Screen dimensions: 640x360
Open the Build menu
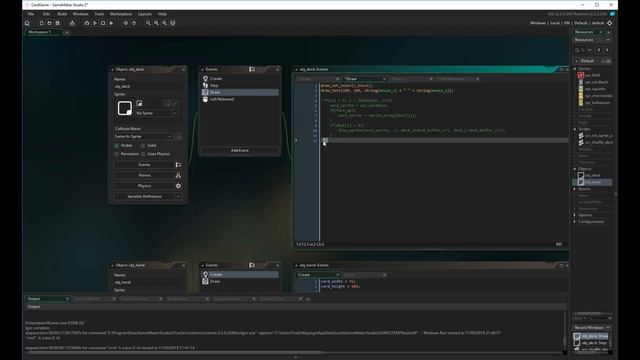(x=62, y=14)
